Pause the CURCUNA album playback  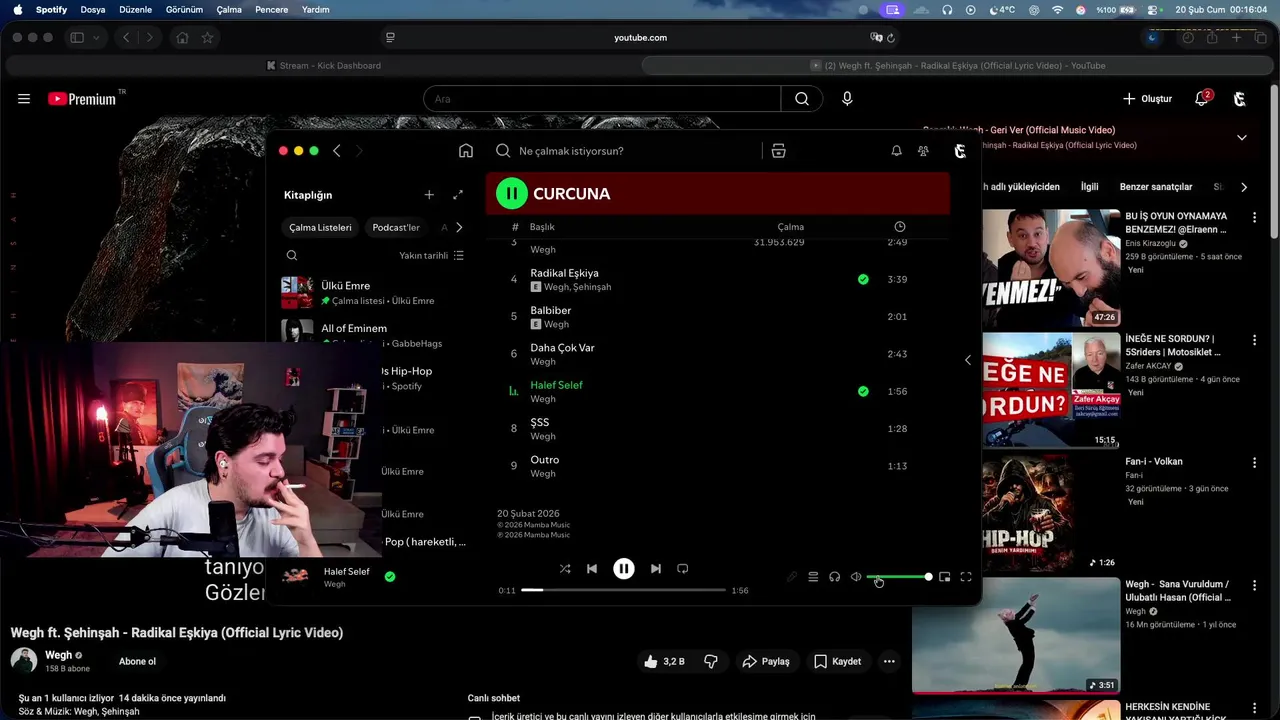tap(511, 193)
